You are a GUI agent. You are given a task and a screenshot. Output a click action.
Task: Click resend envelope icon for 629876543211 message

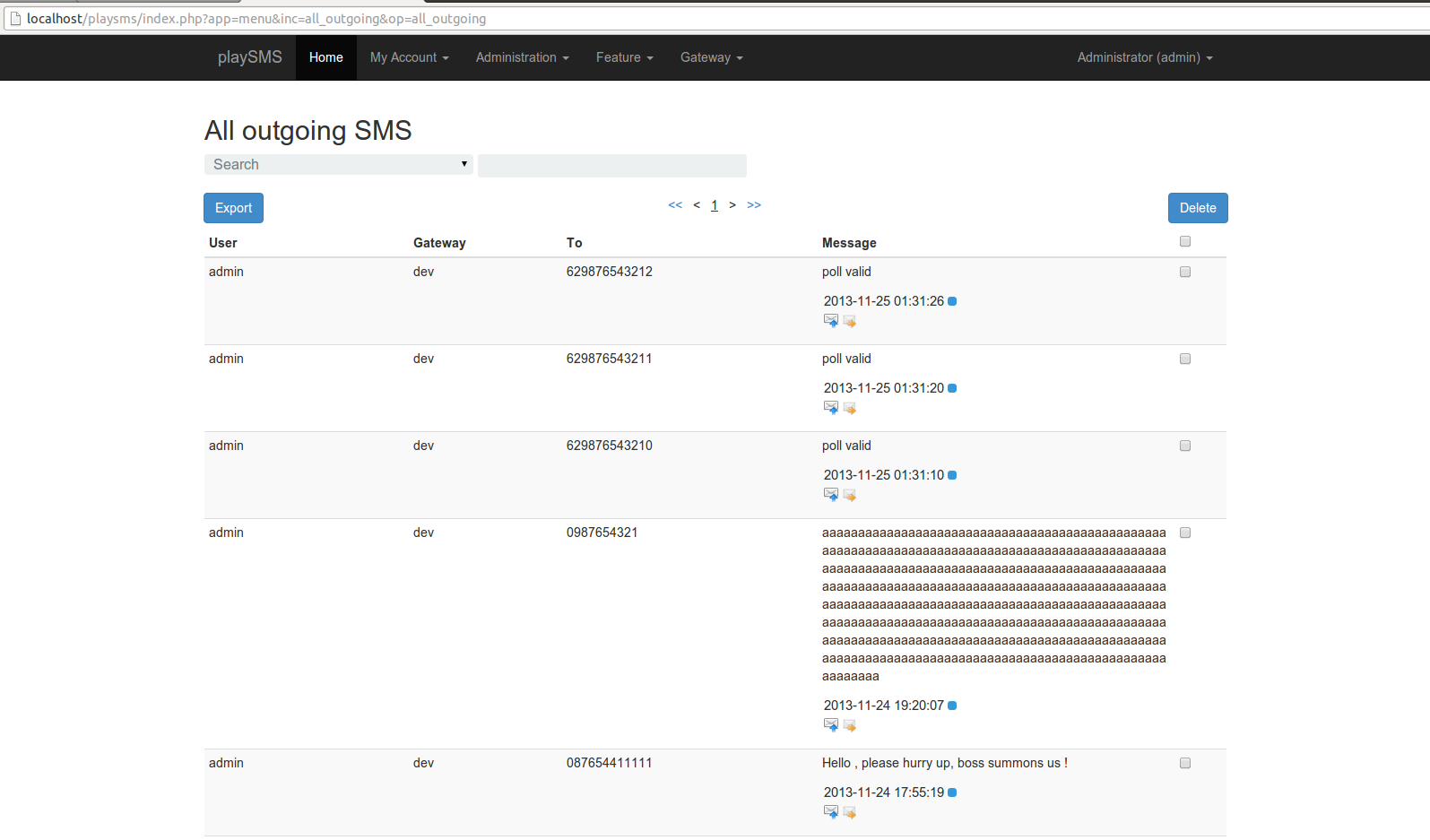pyautogui.click(x=831, y=407)
